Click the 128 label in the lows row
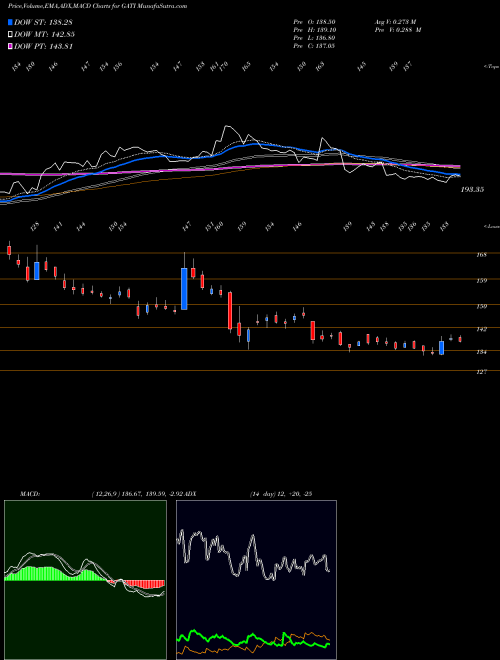The height and width of the screenshot is (660, 500). click(x=35, y=226)
